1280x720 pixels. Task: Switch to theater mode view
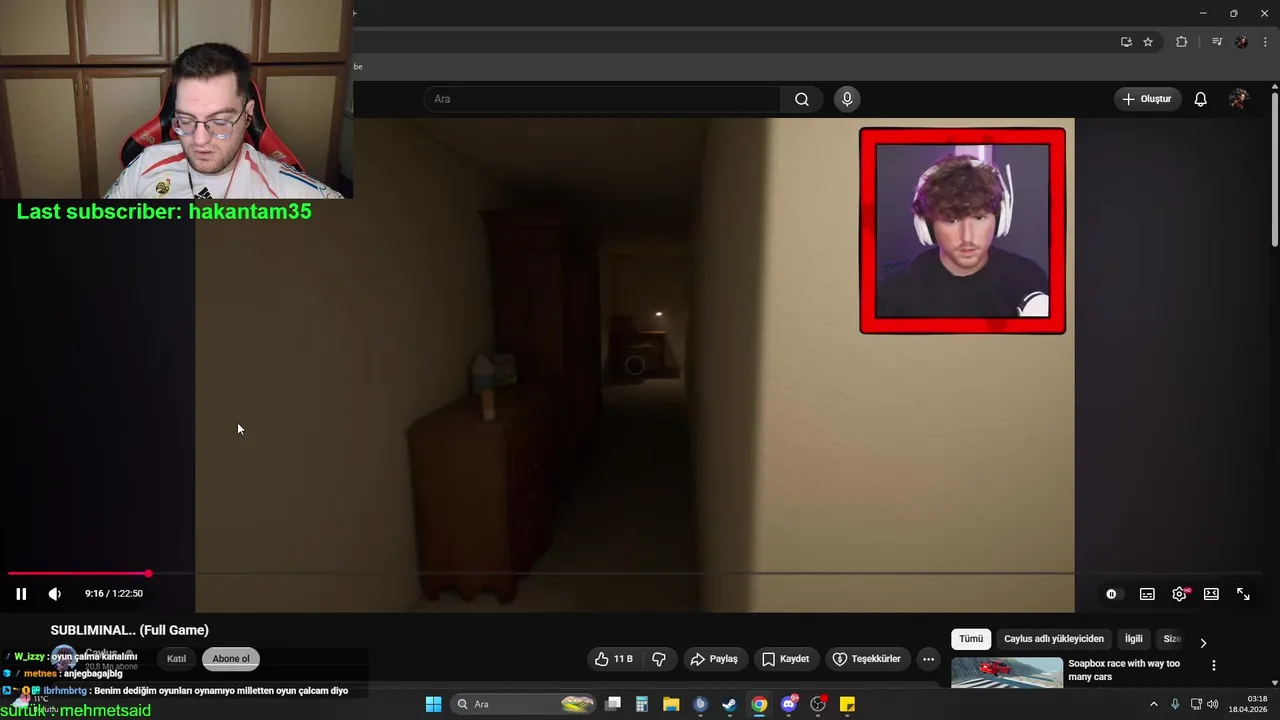1211,594
